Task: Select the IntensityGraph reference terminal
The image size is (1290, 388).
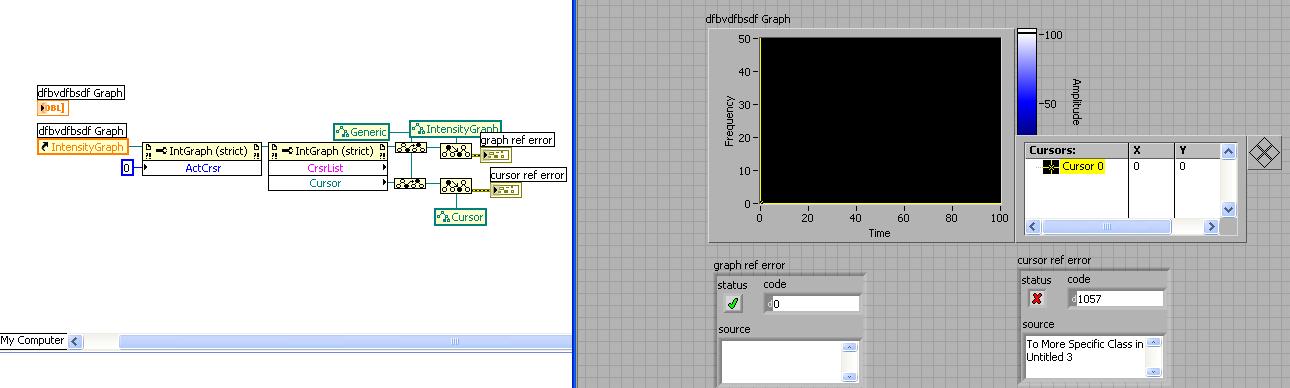Action: point(82,147)
